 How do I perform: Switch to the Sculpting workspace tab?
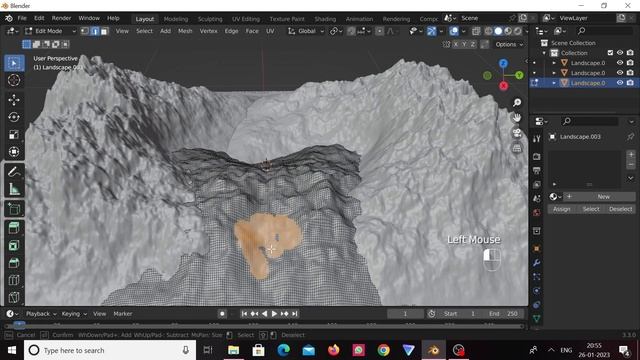pyautogui.click(x=210, y=19)
